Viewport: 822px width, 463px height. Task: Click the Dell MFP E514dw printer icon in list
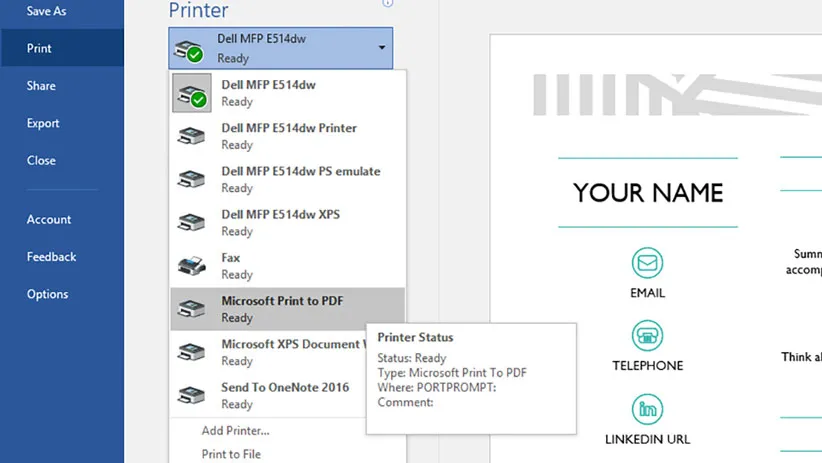coord(191,93)
